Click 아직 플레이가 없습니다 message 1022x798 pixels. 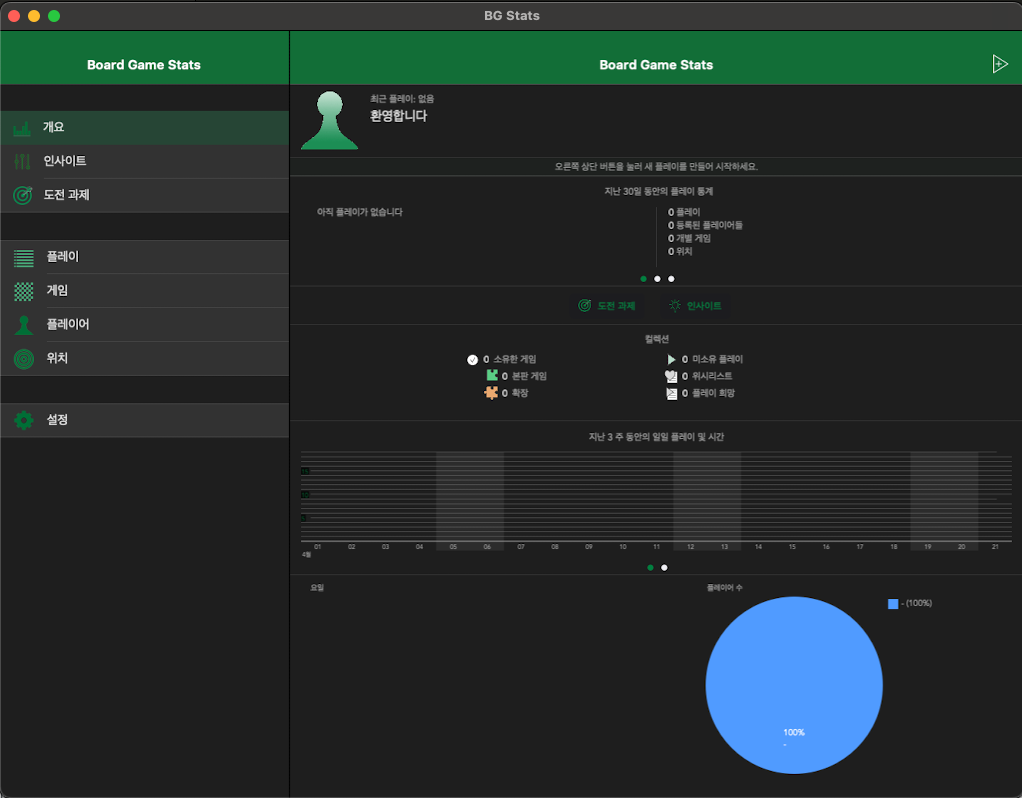pos(359,212)
